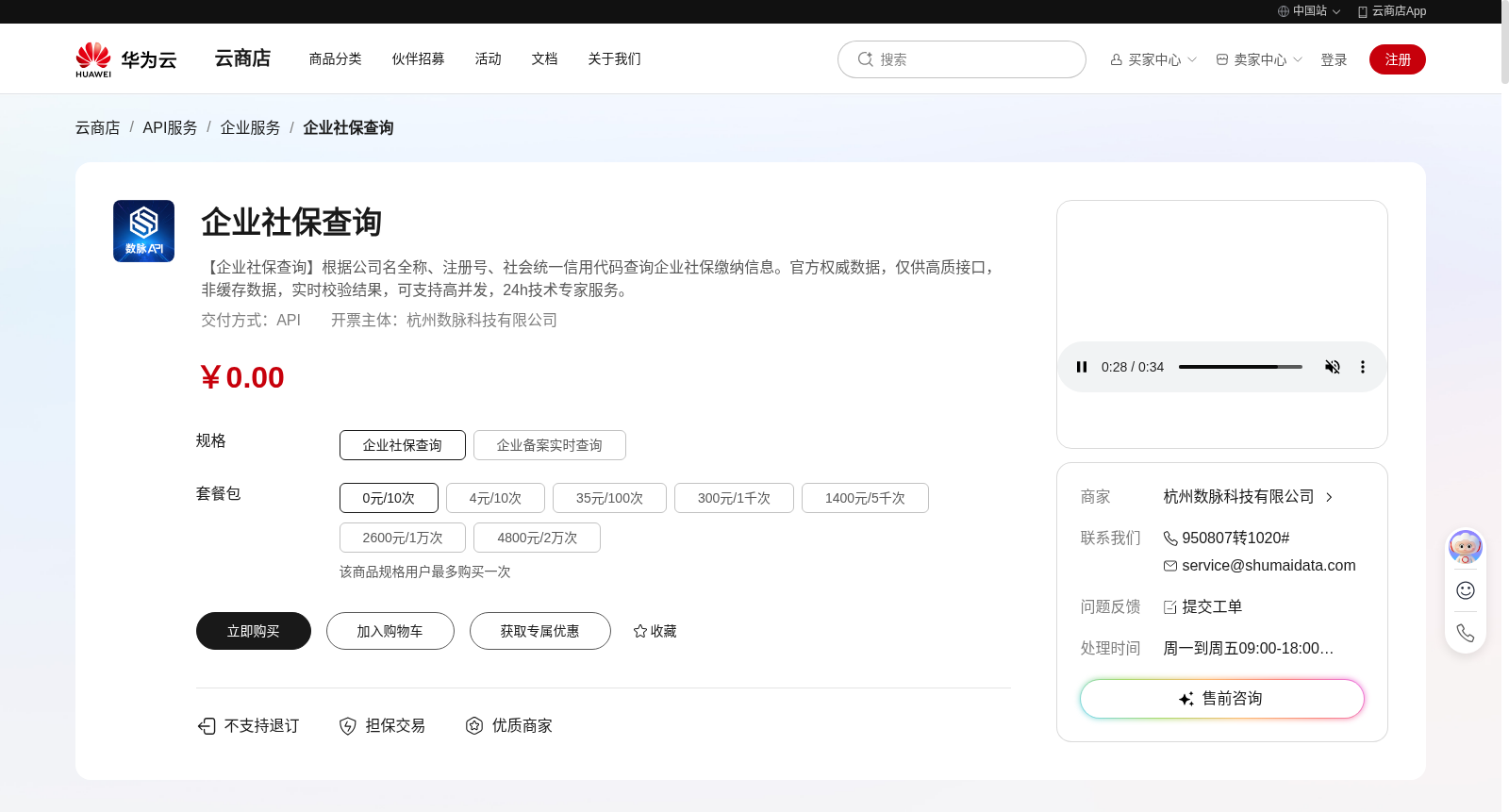Click the 不支持退订 icon

click(207, 725)
